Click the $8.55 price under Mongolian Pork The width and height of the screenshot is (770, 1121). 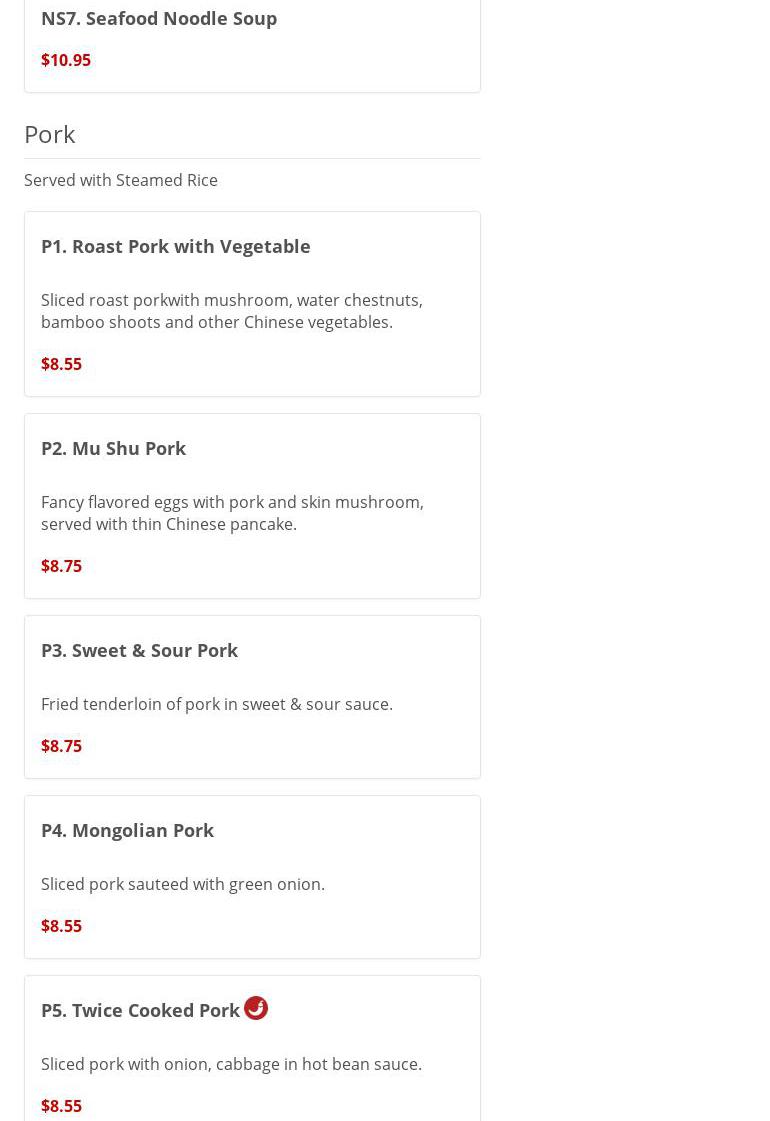62,926
